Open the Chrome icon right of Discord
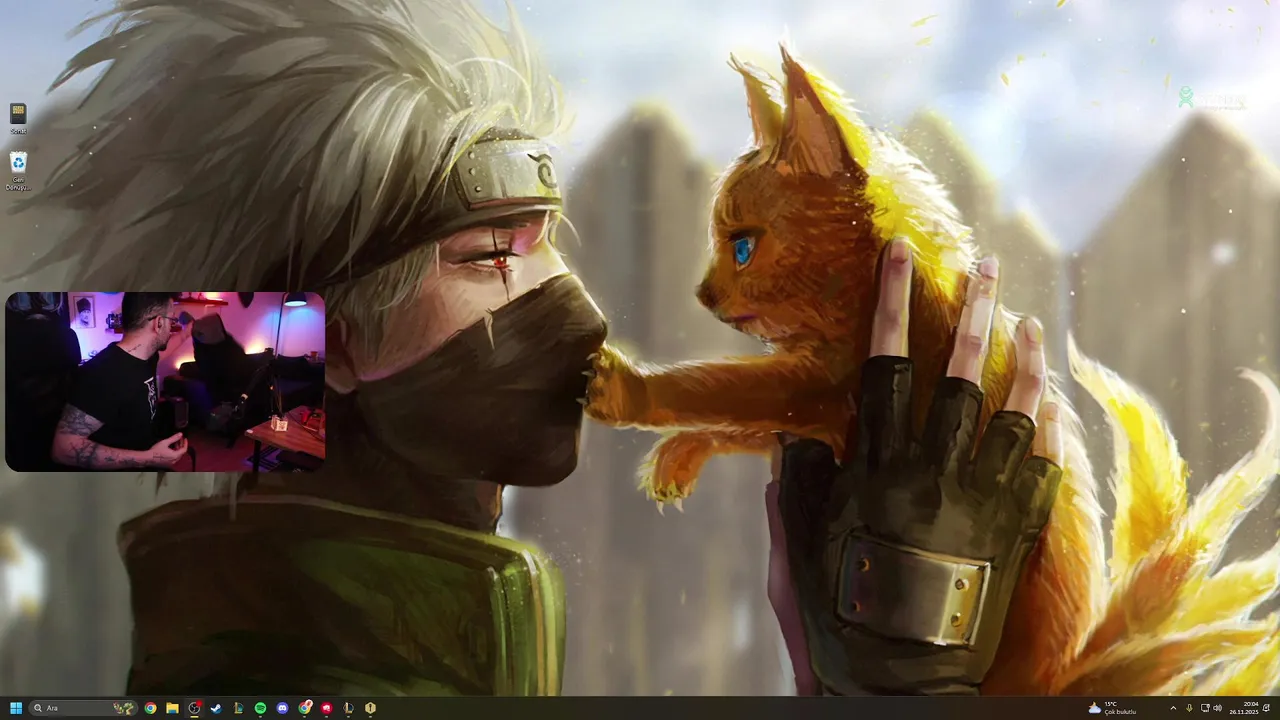This screenshot has height=720, width=1280. point(304,708)
